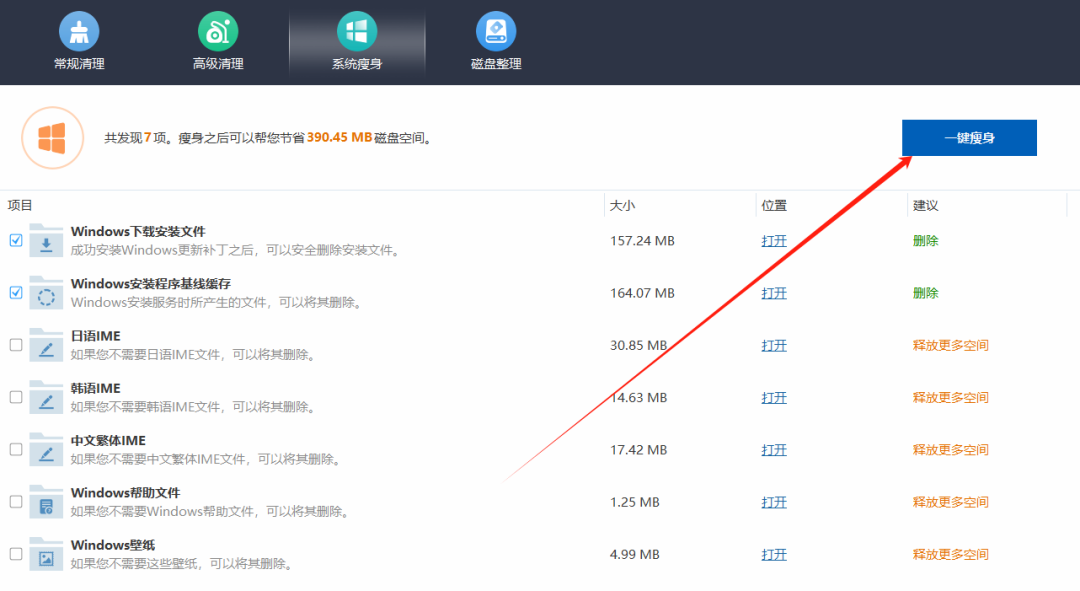The width and height of the screenshot is (1080, 591).
Task: Click 打开 link for Windows壁纸
Action: 773,555
